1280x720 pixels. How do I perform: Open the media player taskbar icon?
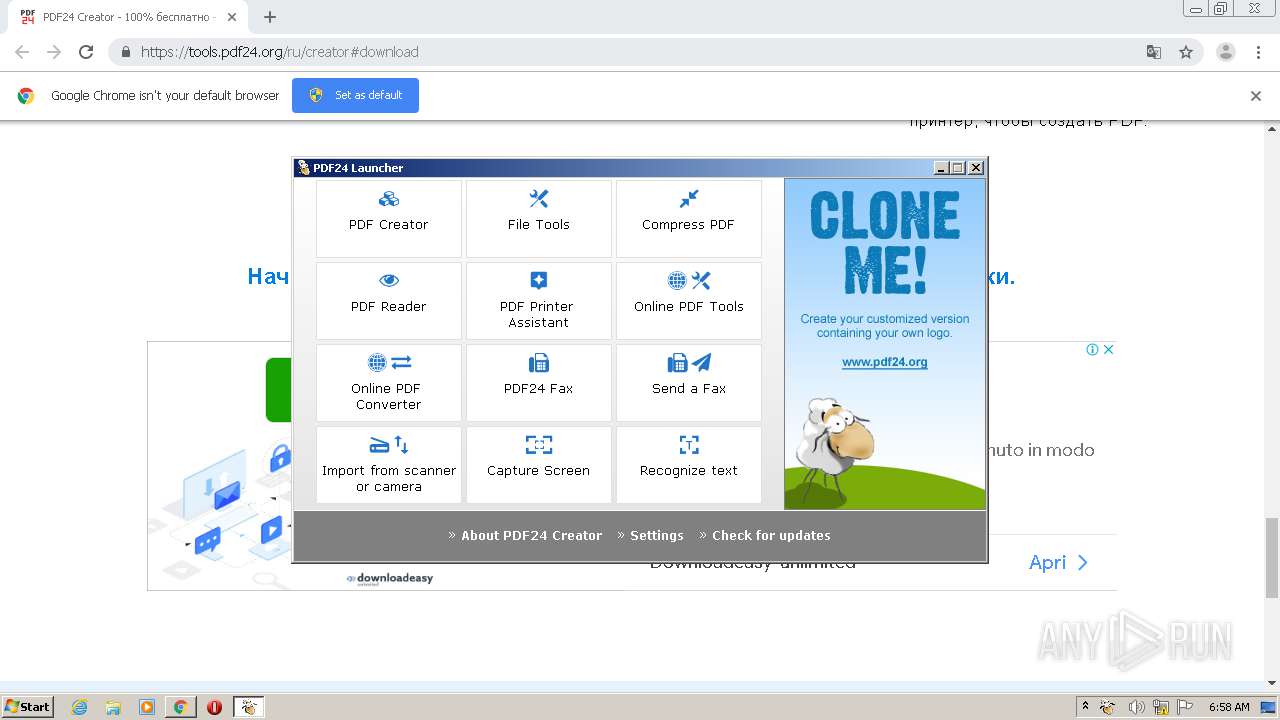tap(147, 707)
